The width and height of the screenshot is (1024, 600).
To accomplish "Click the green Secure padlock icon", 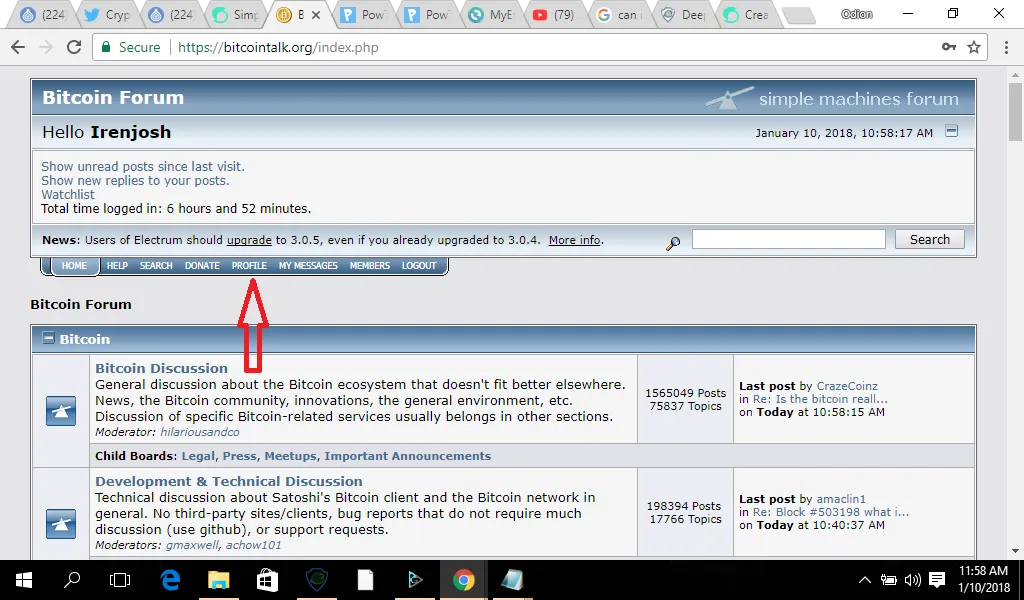I will [105, 47].
